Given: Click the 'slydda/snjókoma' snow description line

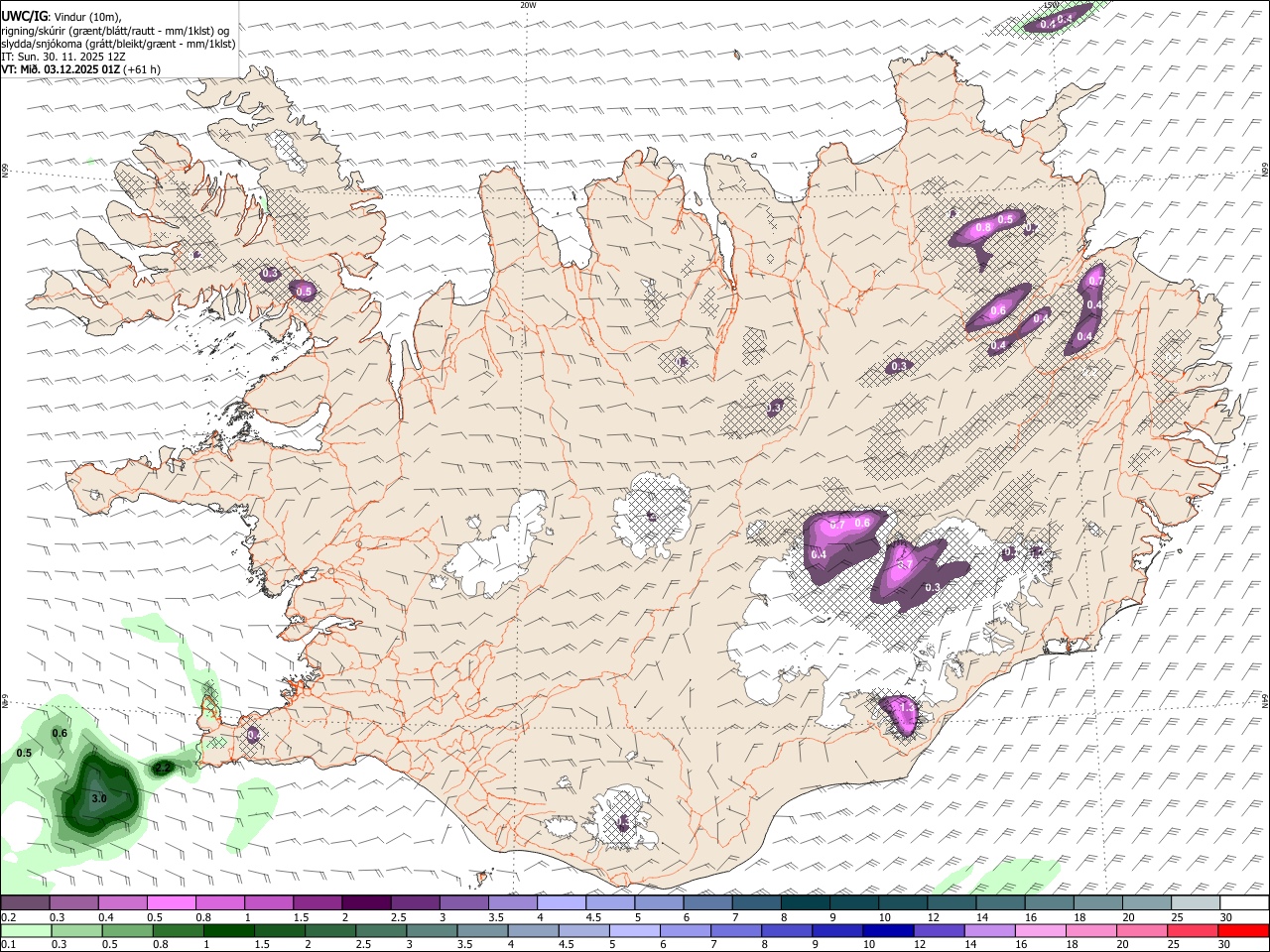Looking at the screenshot, I should (x=118, y=44).
